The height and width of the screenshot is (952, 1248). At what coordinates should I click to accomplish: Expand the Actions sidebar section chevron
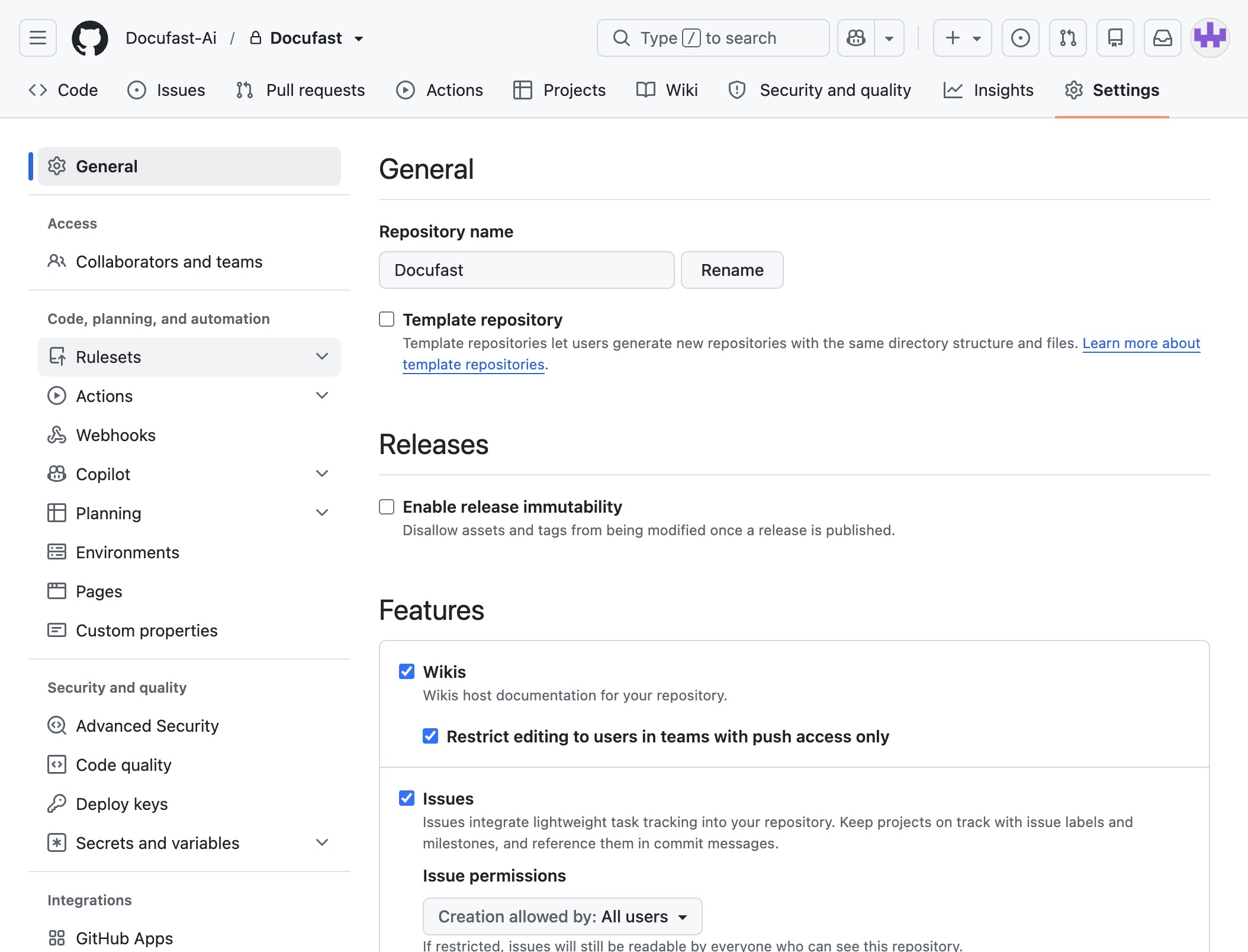pos(322,395)
